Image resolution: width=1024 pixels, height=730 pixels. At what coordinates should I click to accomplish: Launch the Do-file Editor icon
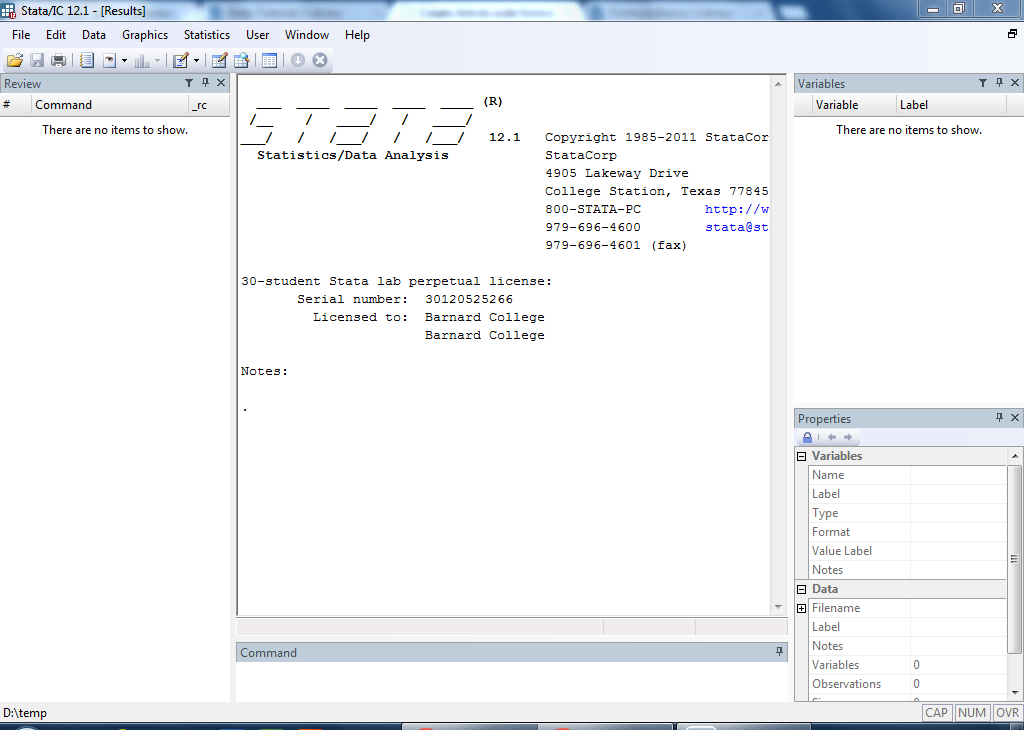(180, 61)
